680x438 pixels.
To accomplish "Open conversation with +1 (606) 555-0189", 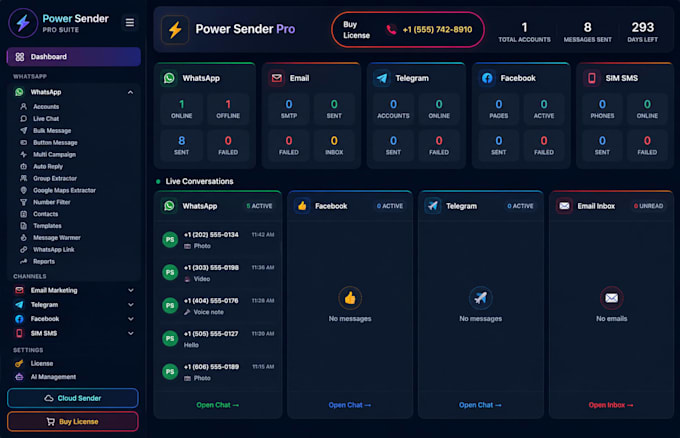I will tap(218, 372).
